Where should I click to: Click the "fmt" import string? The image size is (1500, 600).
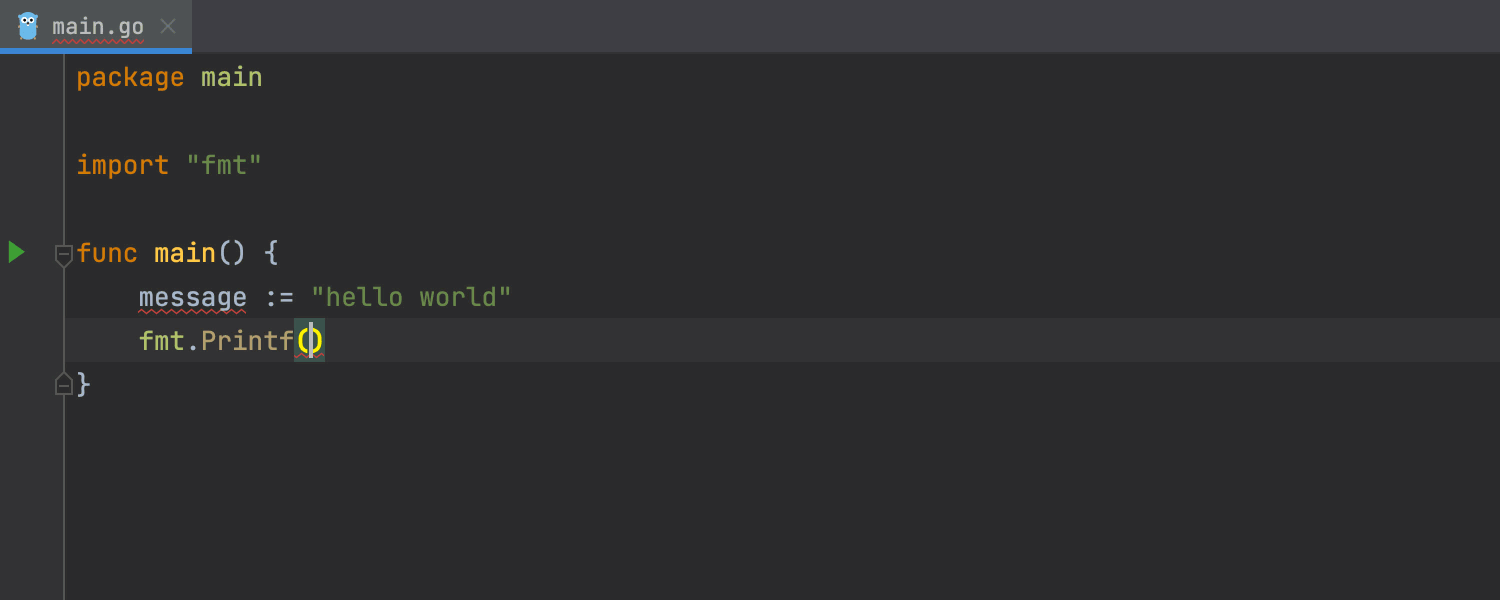224,165
